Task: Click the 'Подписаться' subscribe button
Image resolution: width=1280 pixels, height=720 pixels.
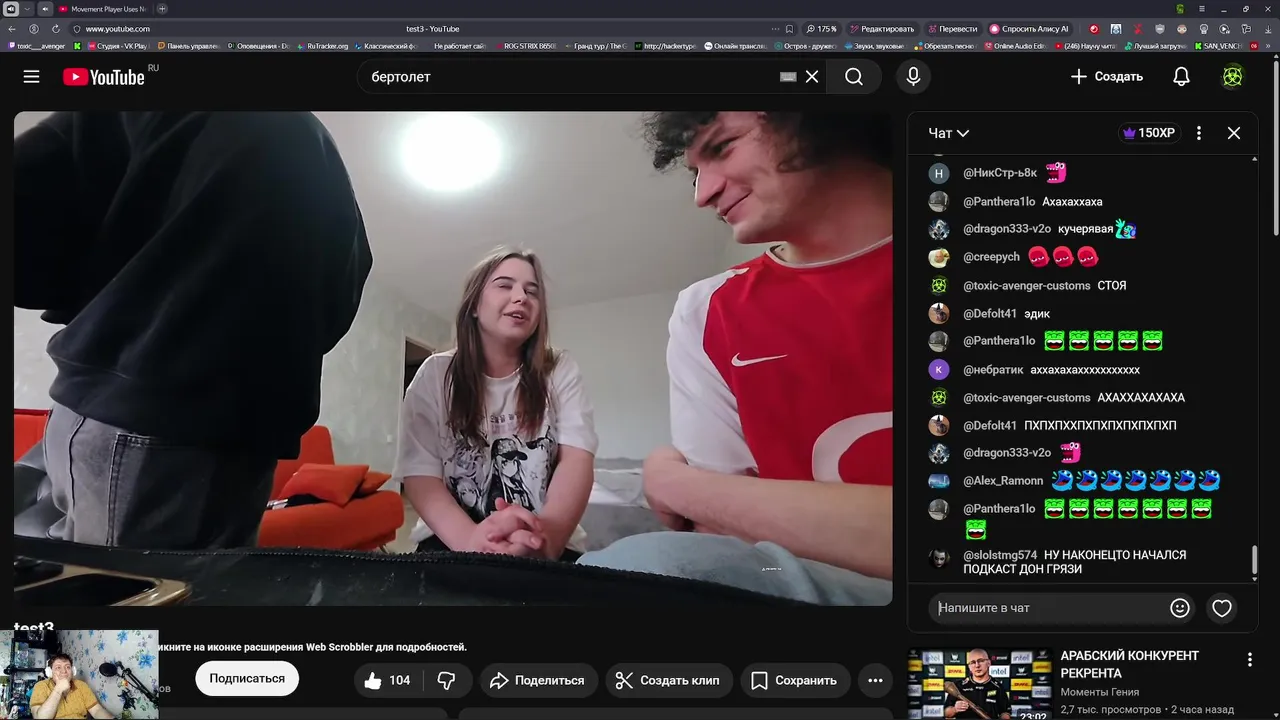Action: click(x=247, y=679)
